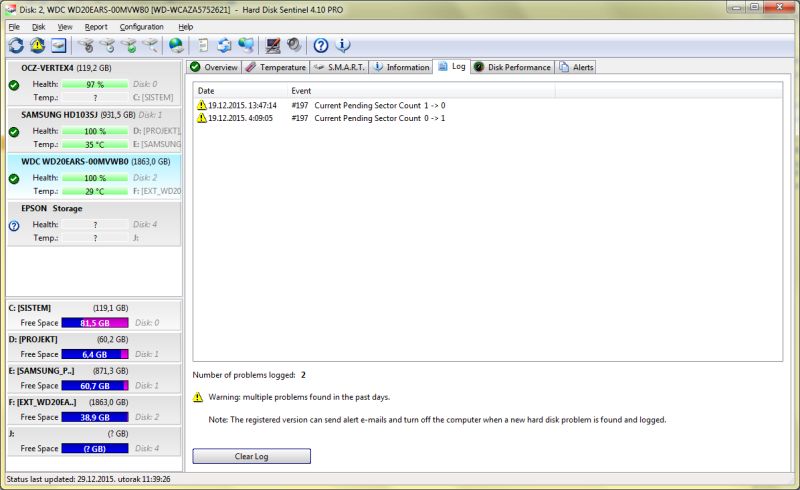Click the gray speaker sound icon

point(294,45)
